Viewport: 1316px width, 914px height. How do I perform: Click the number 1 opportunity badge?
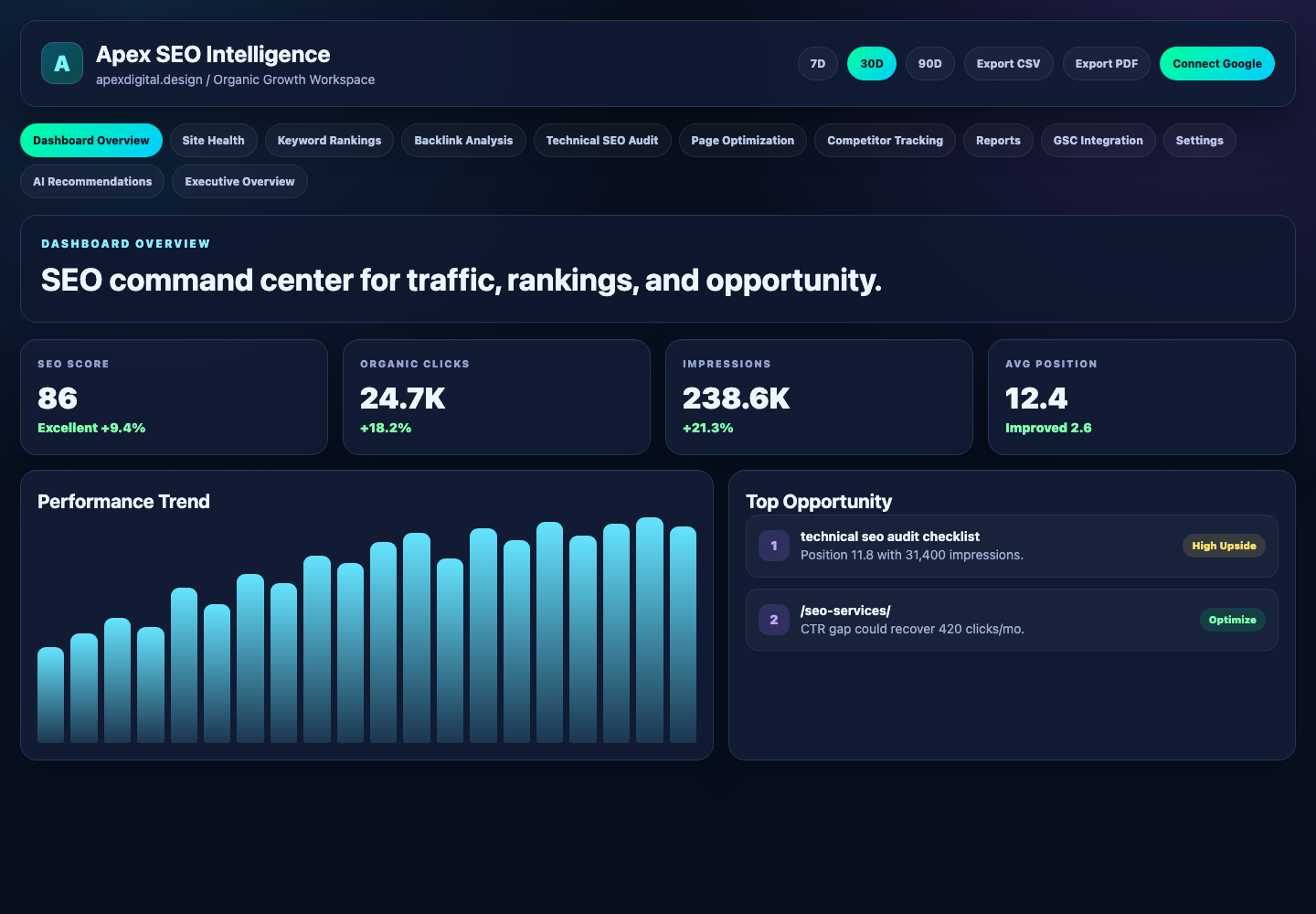pos(774,546)
